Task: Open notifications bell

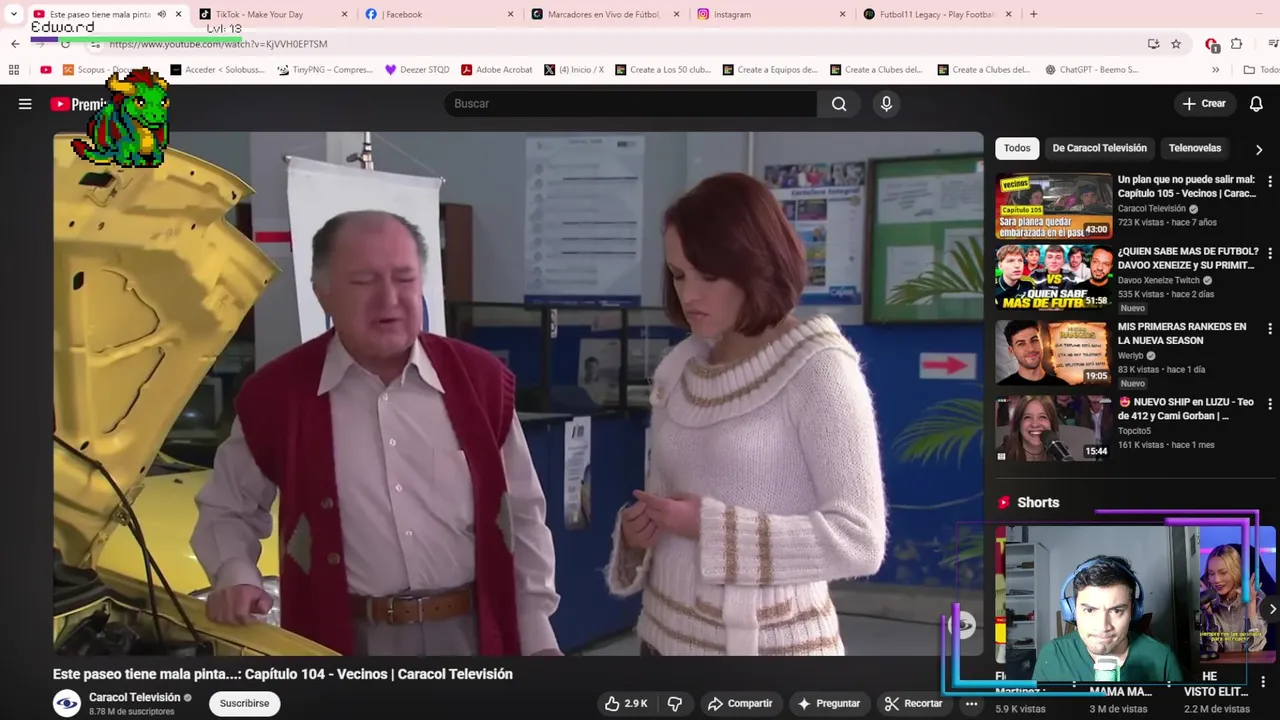Action: pos(1256,104)
